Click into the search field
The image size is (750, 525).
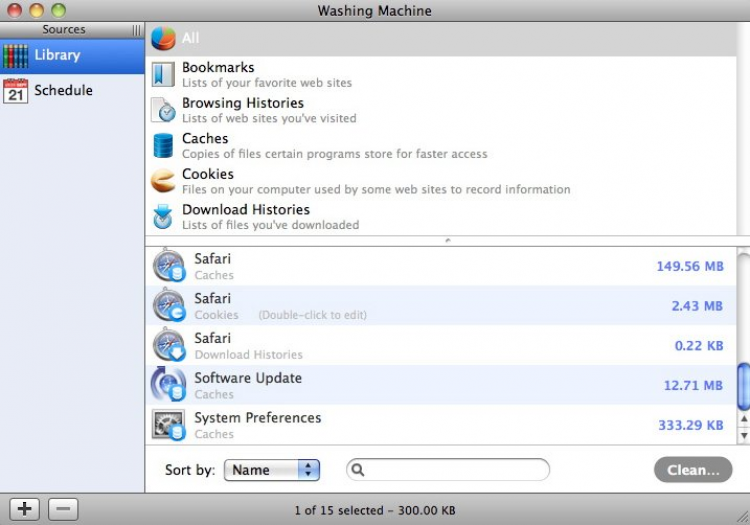pyautogui.click(x=448, y=470)
